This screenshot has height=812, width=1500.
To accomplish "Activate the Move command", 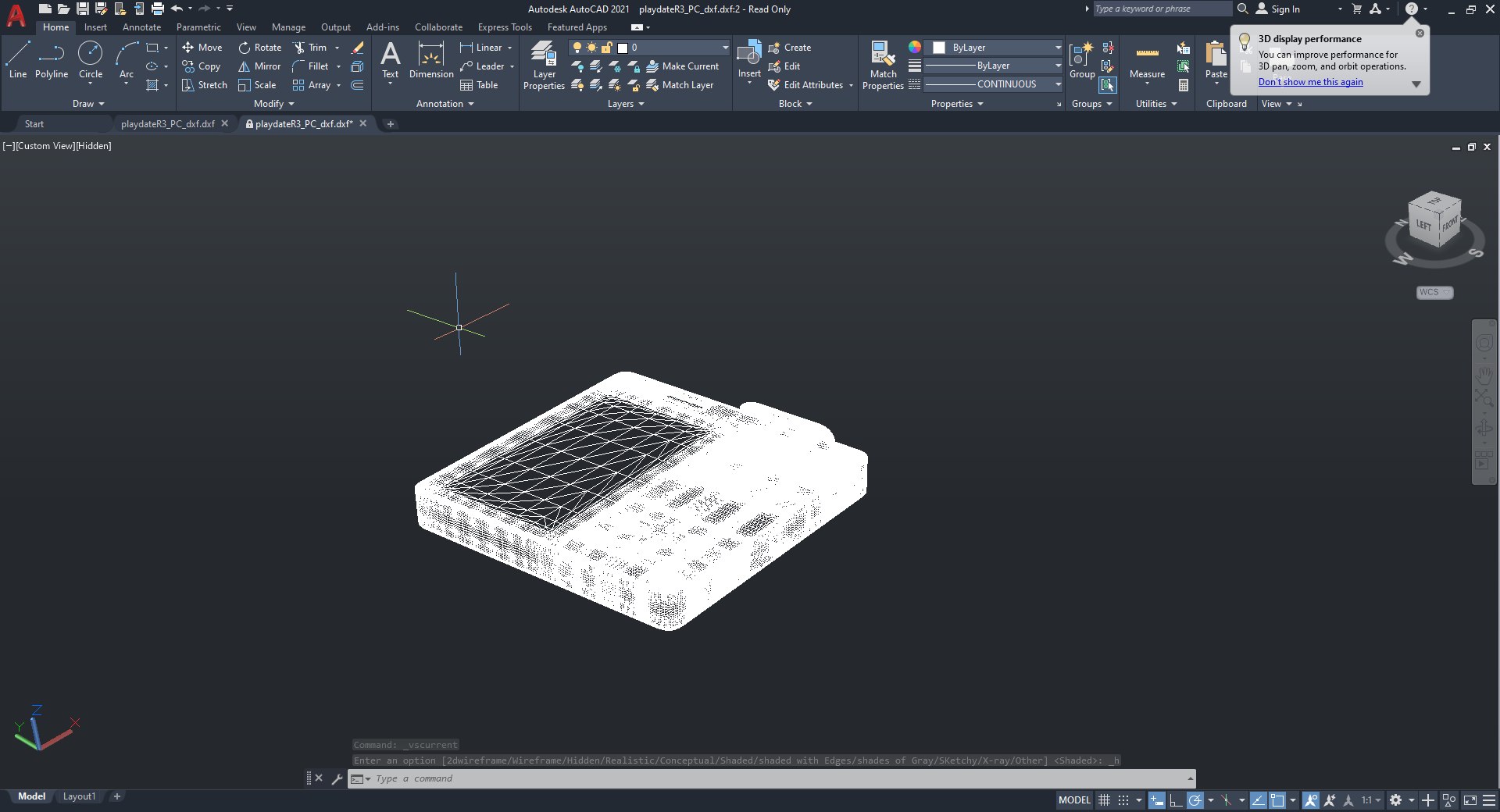I will 202,48.
